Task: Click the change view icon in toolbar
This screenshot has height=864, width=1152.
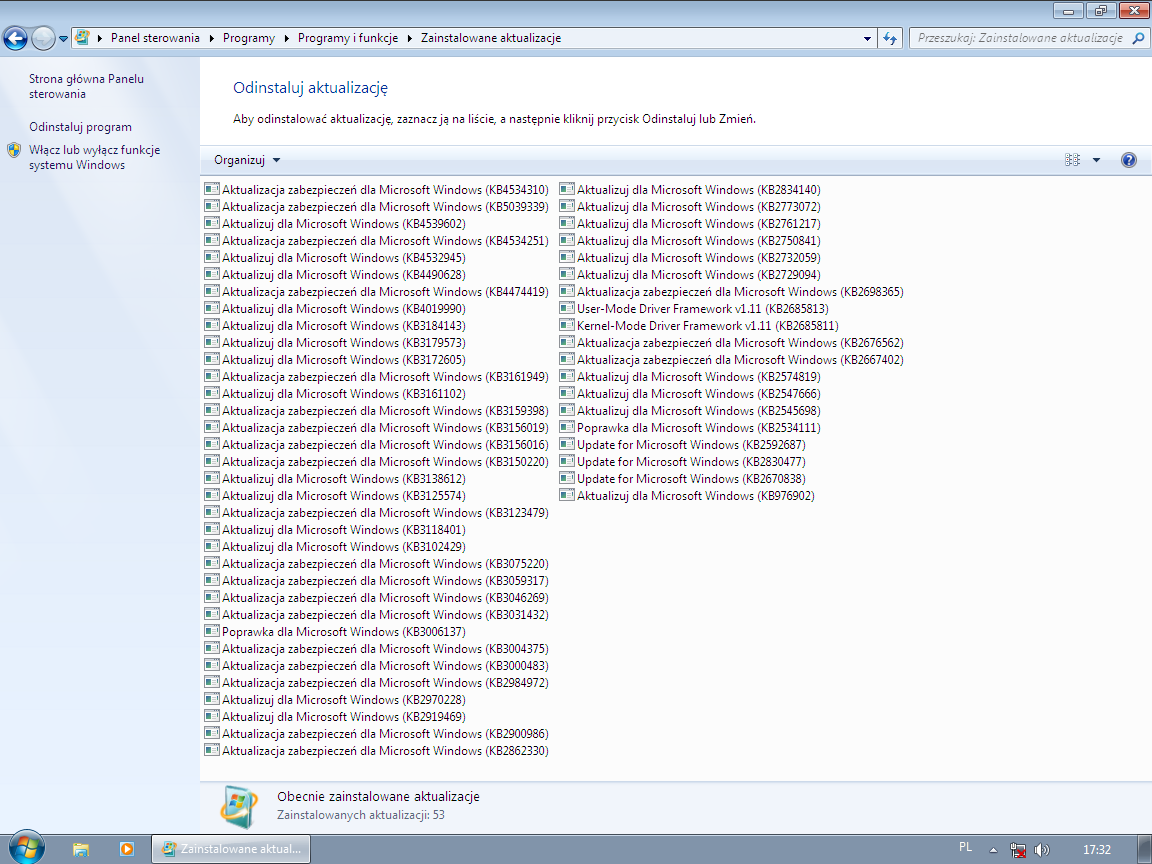Action: tap(1073, 160)
